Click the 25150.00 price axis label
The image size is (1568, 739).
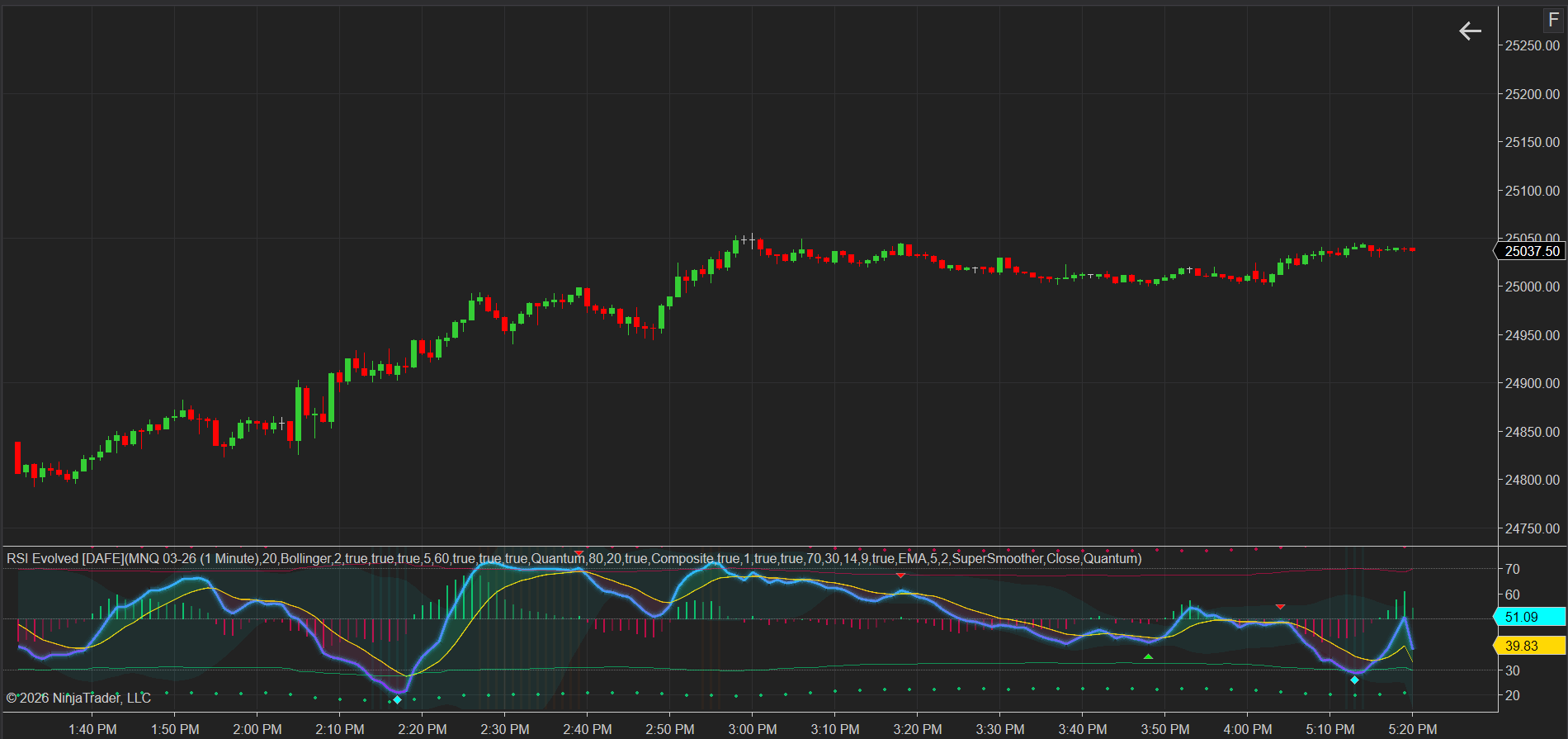[1533, 142]
